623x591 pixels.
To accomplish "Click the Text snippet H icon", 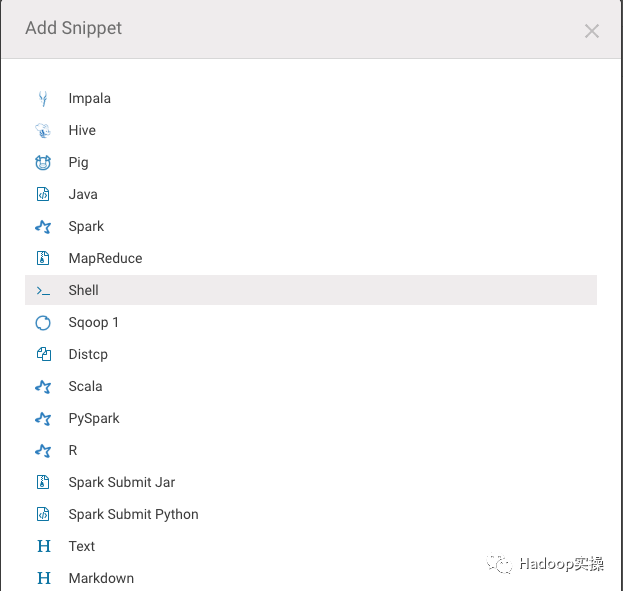I will [43, 546].
